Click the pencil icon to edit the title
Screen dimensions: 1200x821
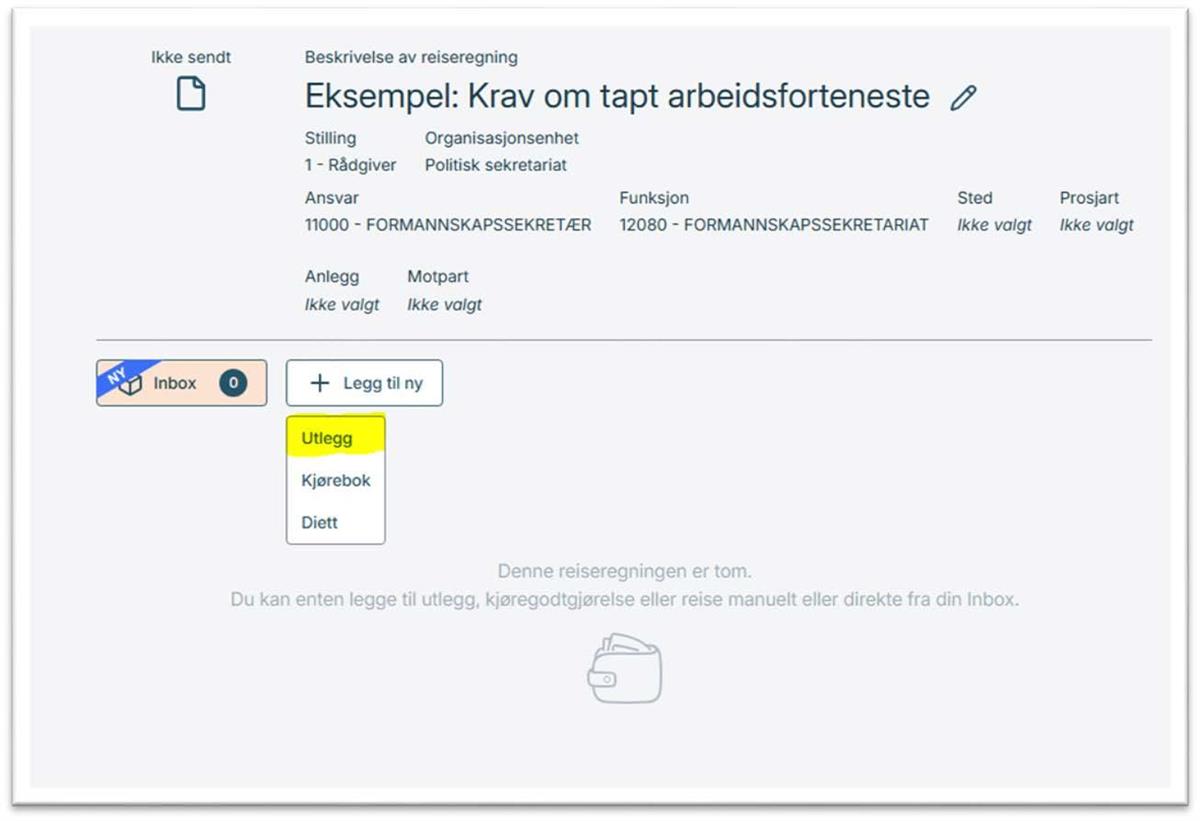click(x=962, y=97)
